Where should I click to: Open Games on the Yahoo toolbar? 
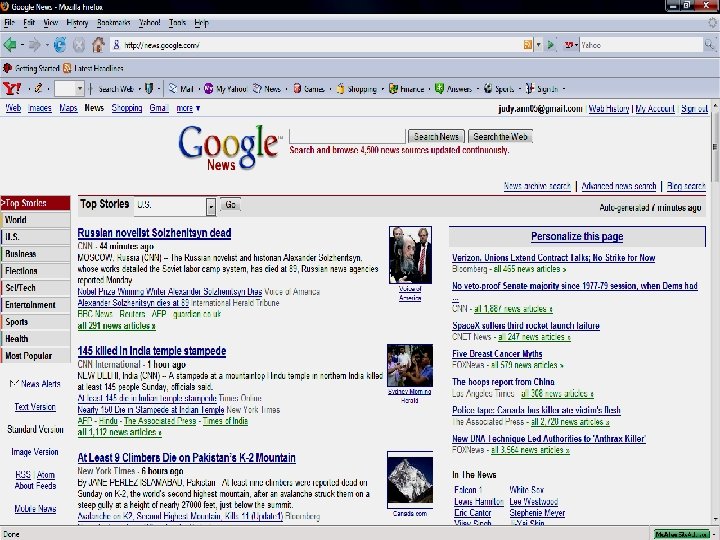(309, 89)
